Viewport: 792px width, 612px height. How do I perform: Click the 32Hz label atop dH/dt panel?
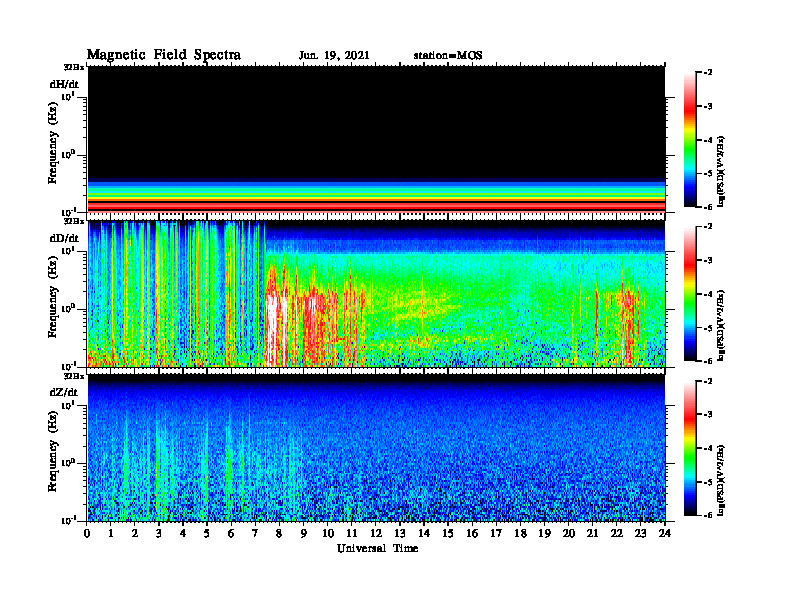74,67
